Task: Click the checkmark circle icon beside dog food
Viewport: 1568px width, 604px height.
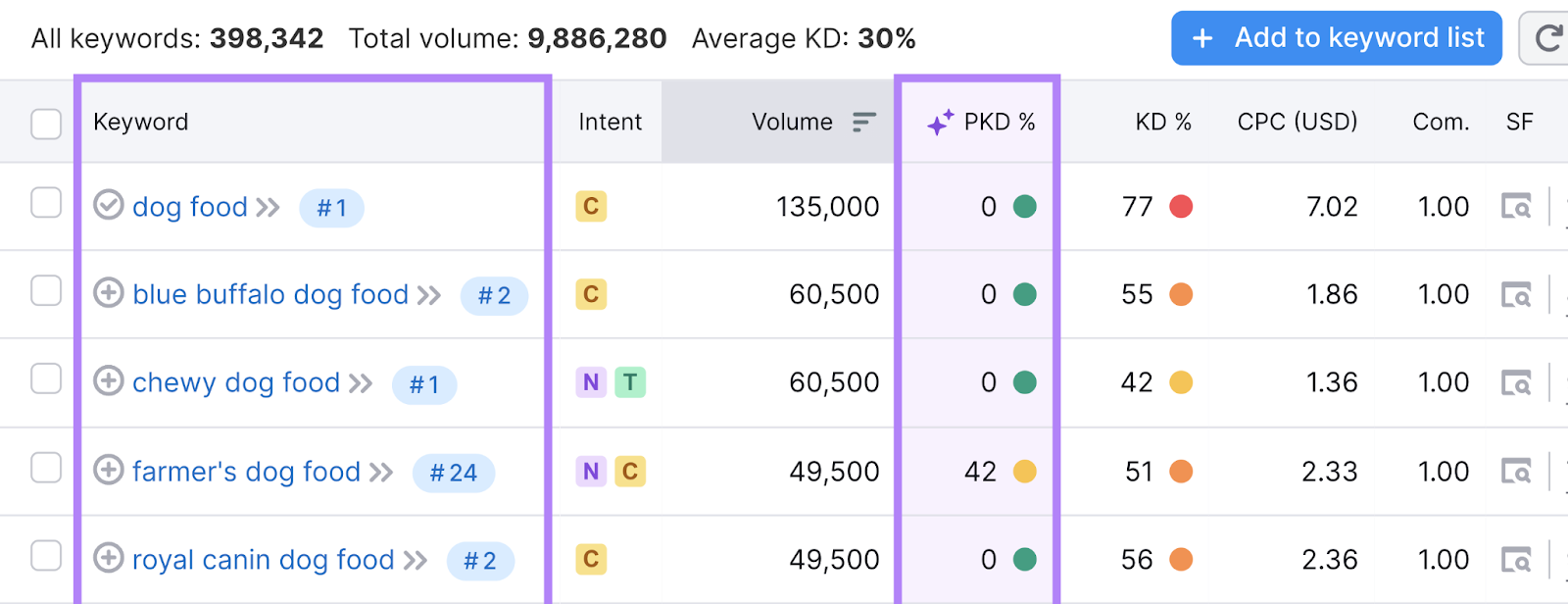Action: pyautogui.click(x=109, y=205)
